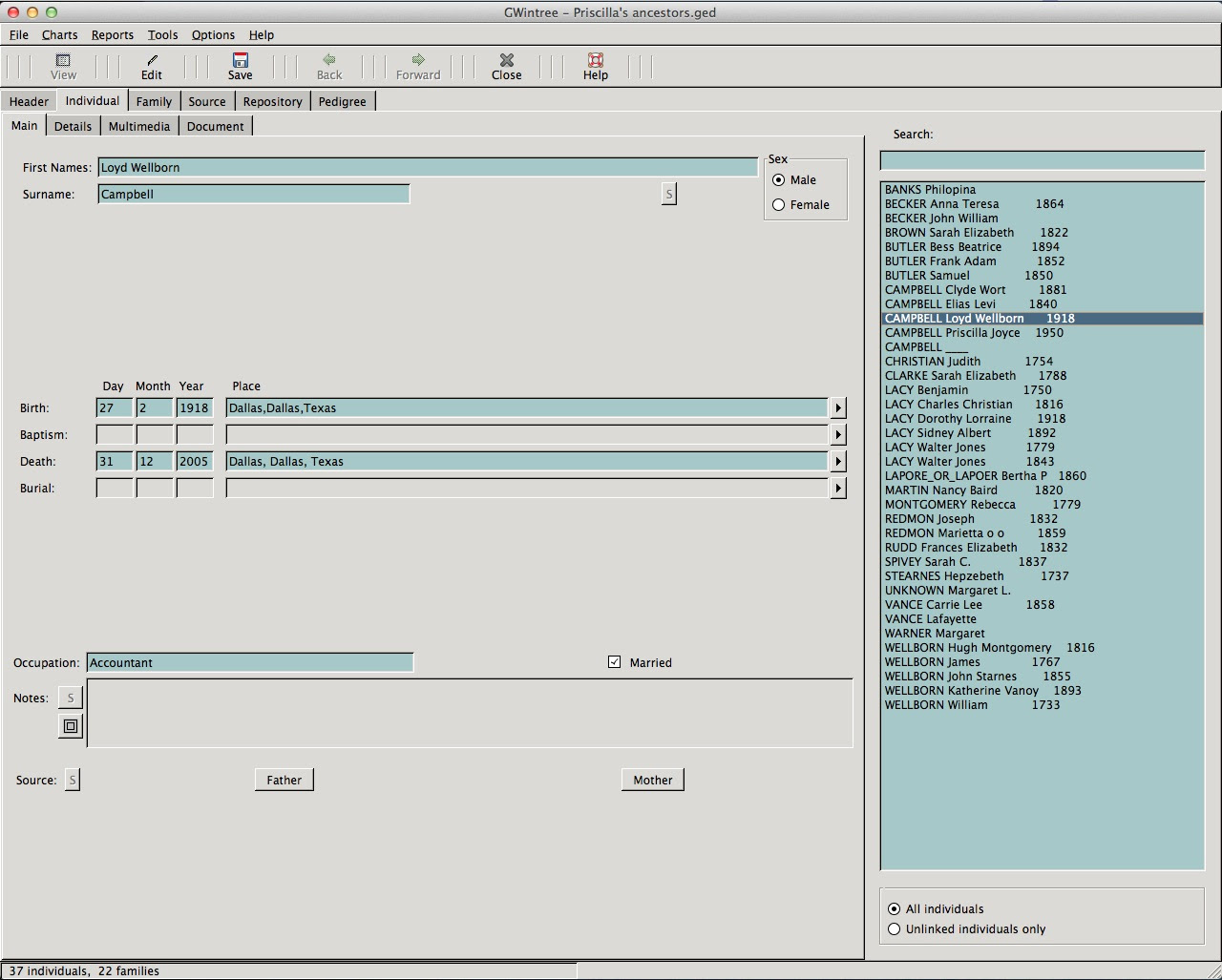Expand the Birth place arrow button

(x=838, y=408)
